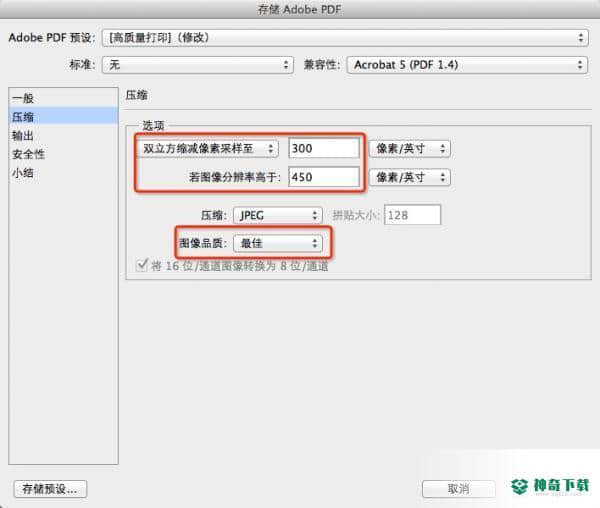Open the 压缩 JPEG dropdown
Image resolution: width=600 pixels, height=508 pixels.
click(x=278, y=215)
